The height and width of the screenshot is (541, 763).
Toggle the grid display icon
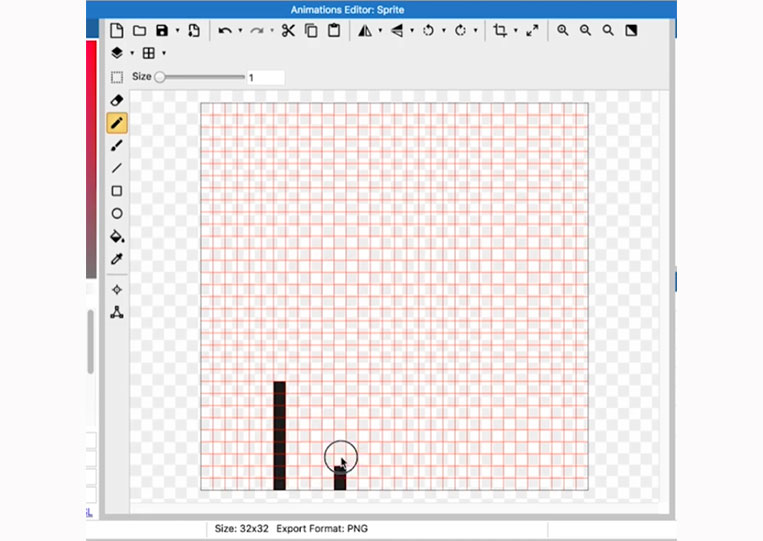[148, 53]
